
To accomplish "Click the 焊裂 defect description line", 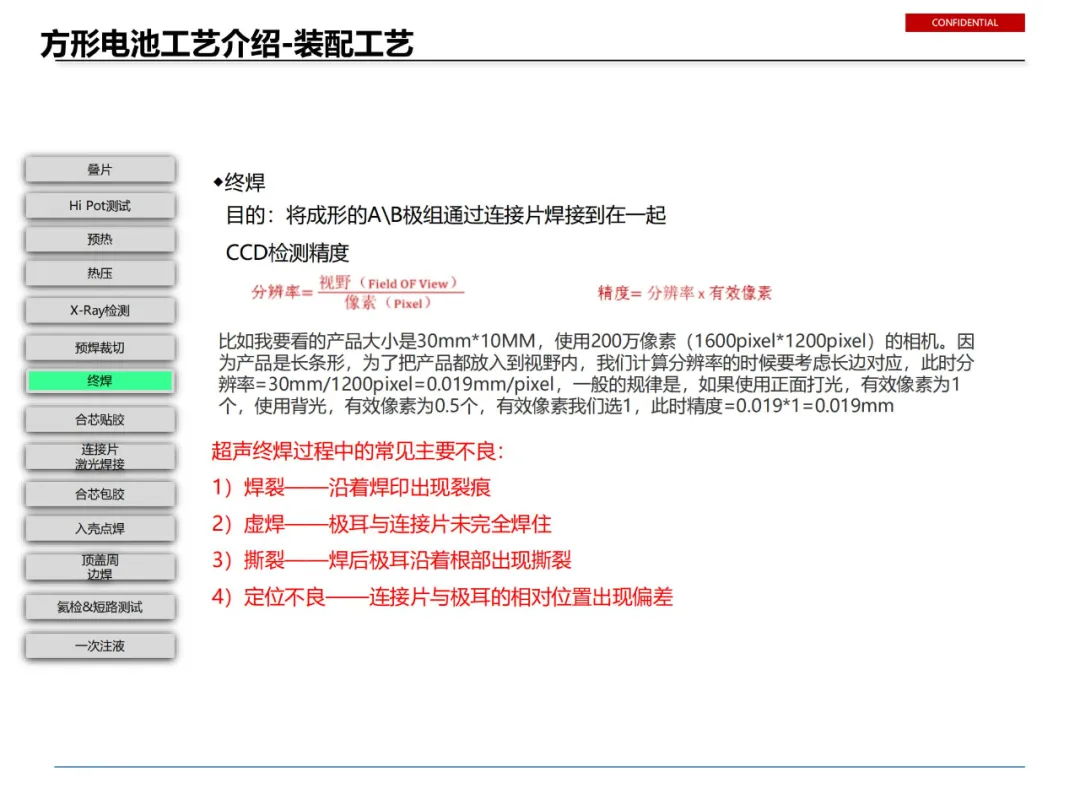I will [351, 488].
